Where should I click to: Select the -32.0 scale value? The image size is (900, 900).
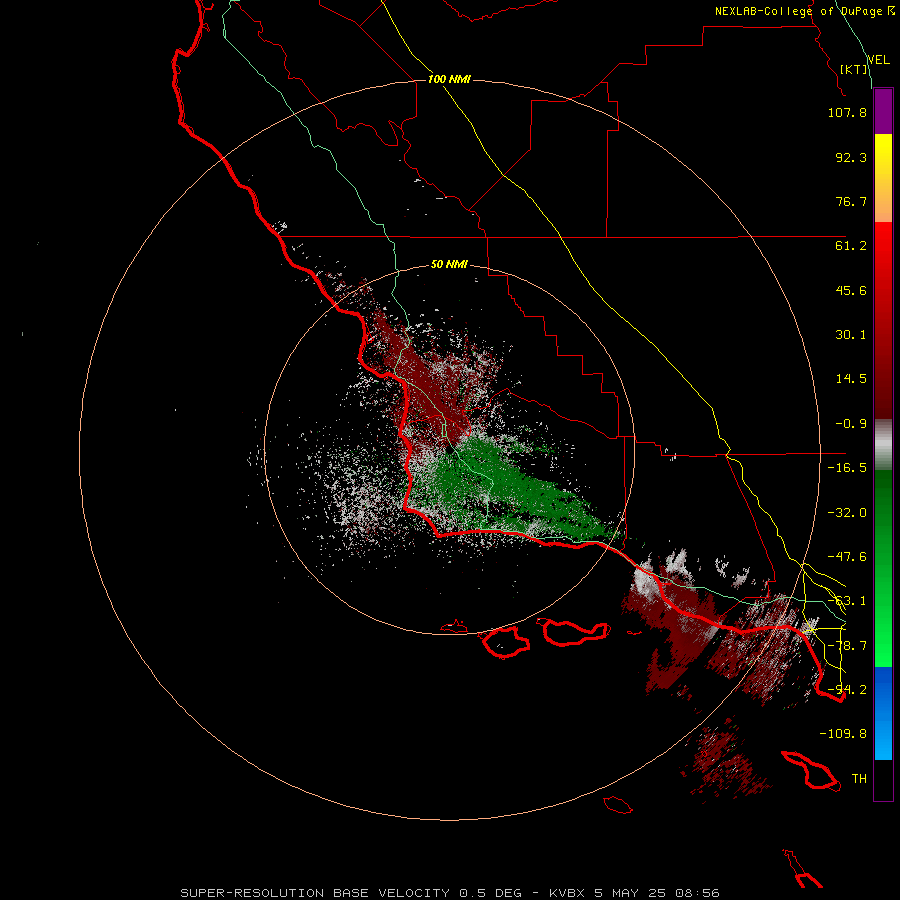coord(847,513)
